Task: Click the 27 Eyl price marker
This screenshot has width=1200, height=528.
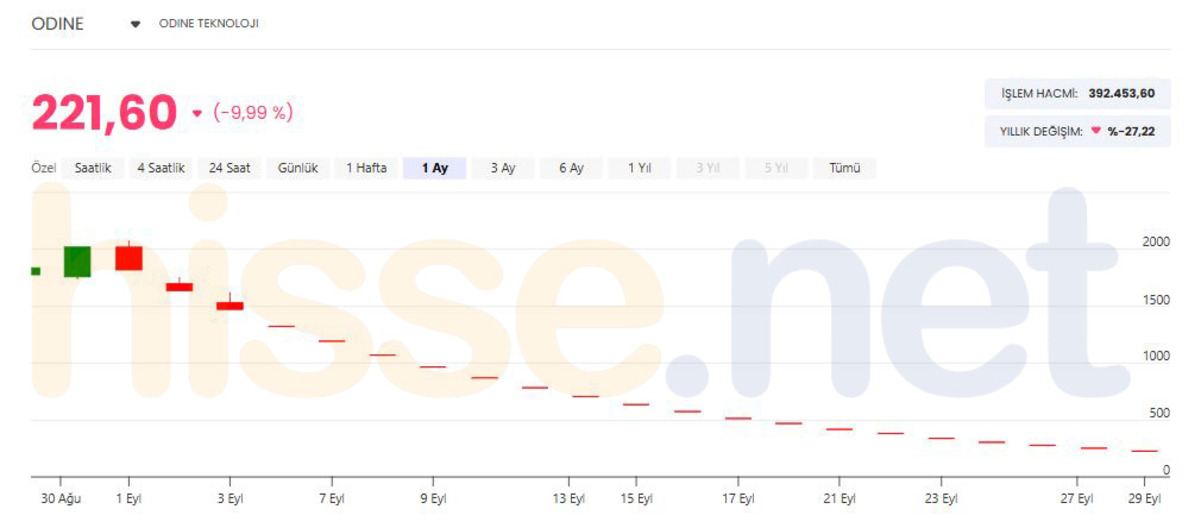Action: point(1094,448)
